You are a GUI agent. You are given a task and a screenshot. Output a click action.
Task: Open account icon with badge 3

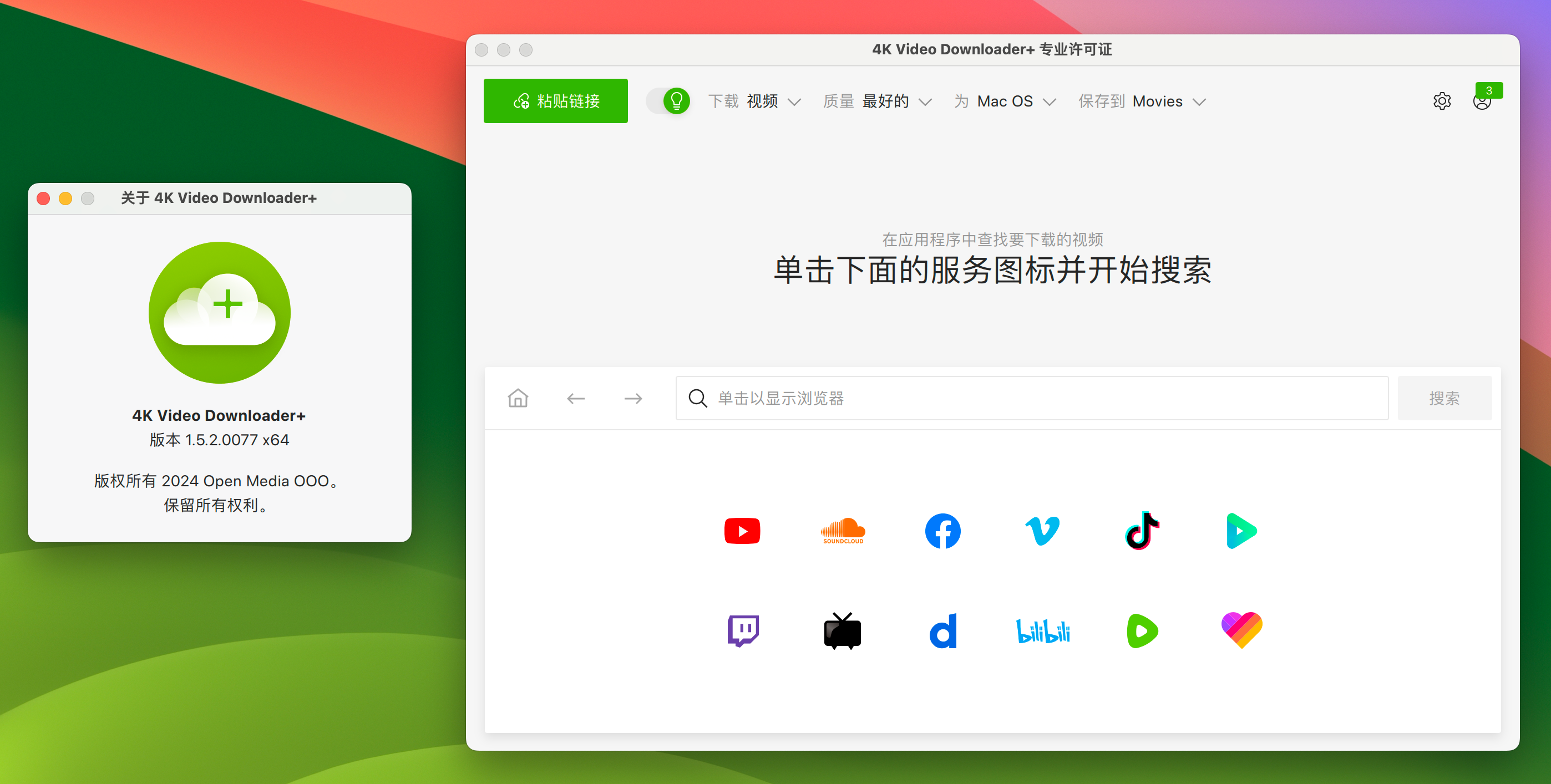(x=1482, y=101)
